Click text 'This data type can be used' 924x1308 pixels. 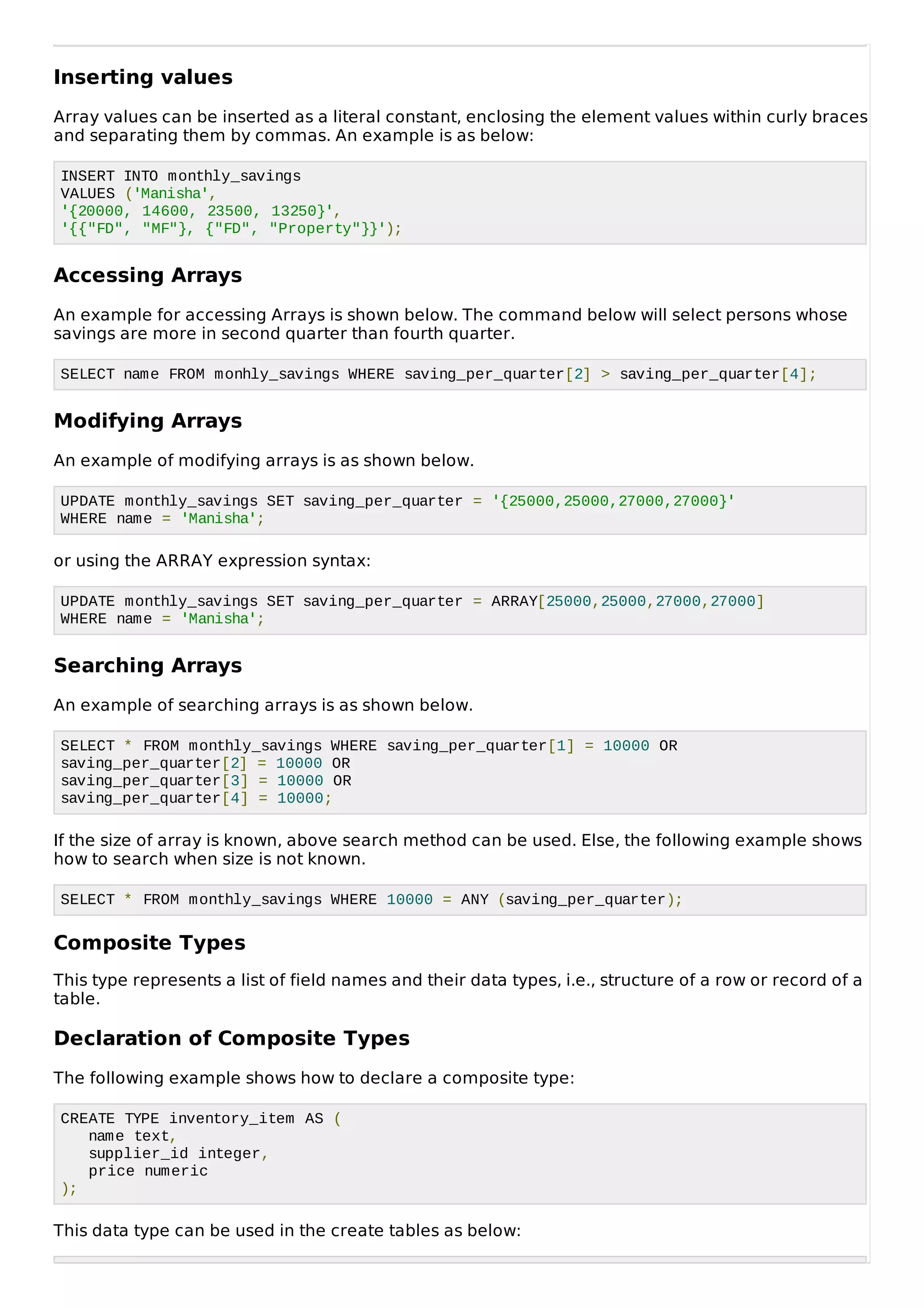pos(287,1230)
